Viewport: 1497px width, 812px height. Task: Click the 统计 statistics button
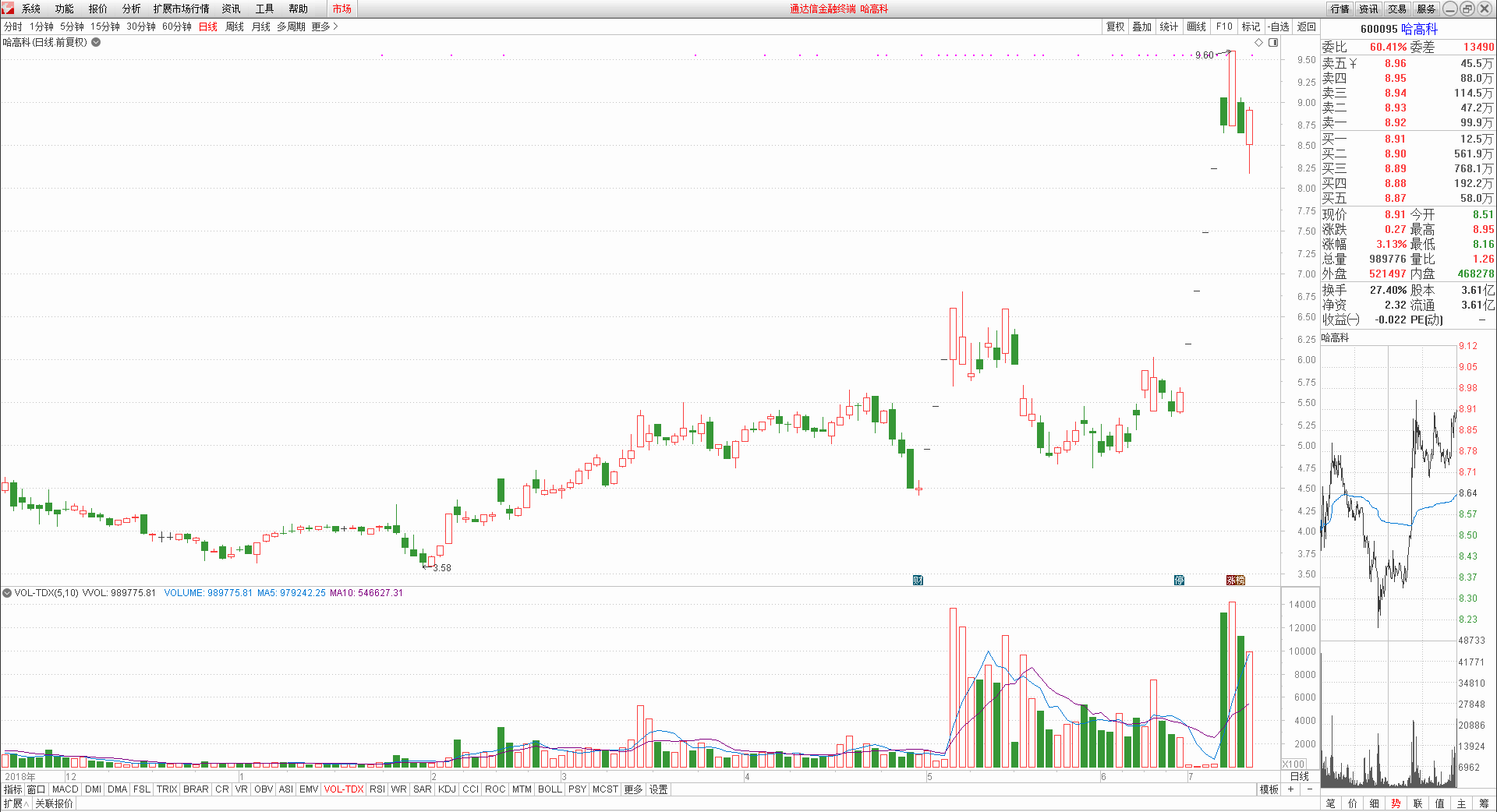1170,26
